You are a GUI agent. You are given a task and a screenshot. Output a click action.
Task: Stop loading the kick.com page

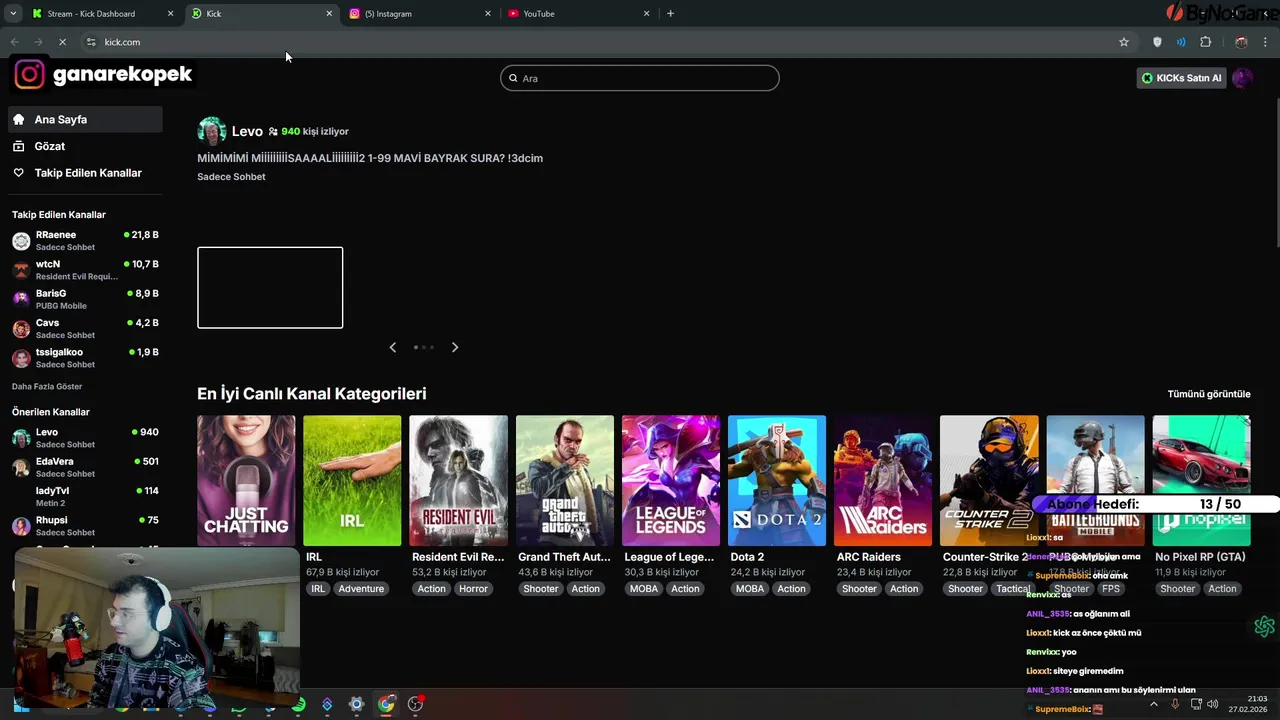[x=62, y=42]
